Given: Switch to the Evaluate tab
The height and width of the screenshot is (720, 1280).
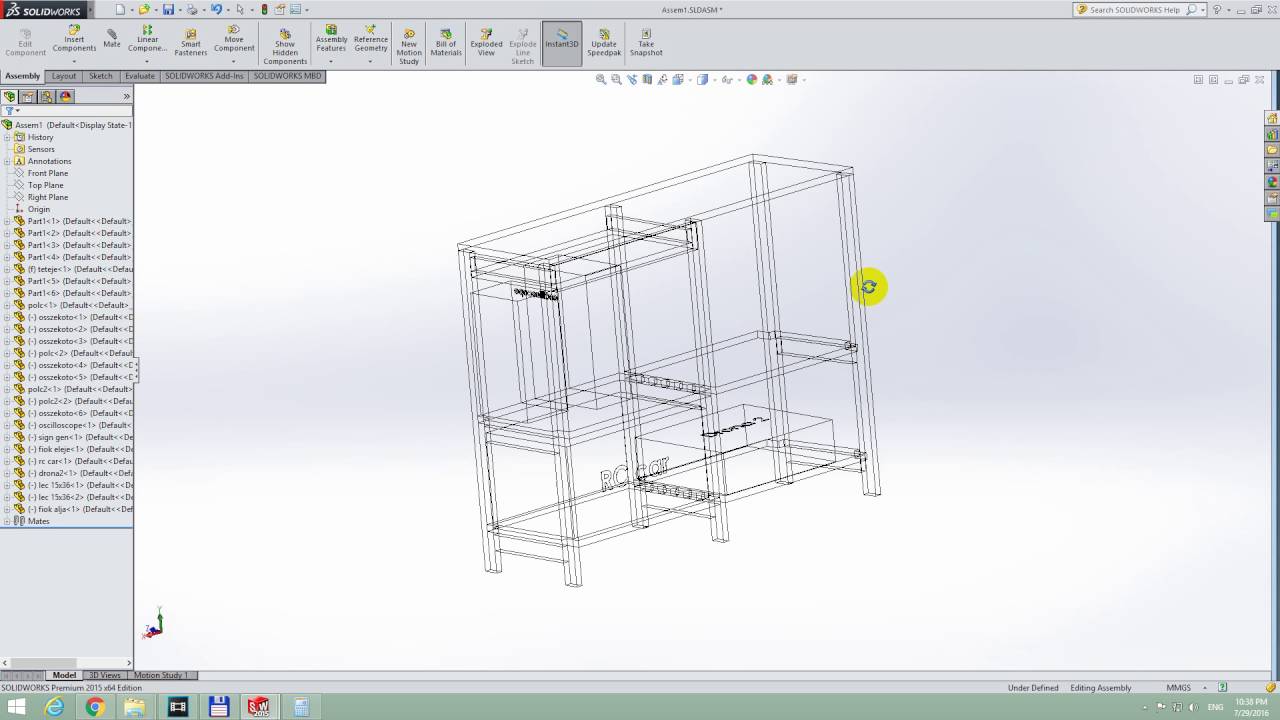Looking at the screenshot, I should [x=140, y=76].
